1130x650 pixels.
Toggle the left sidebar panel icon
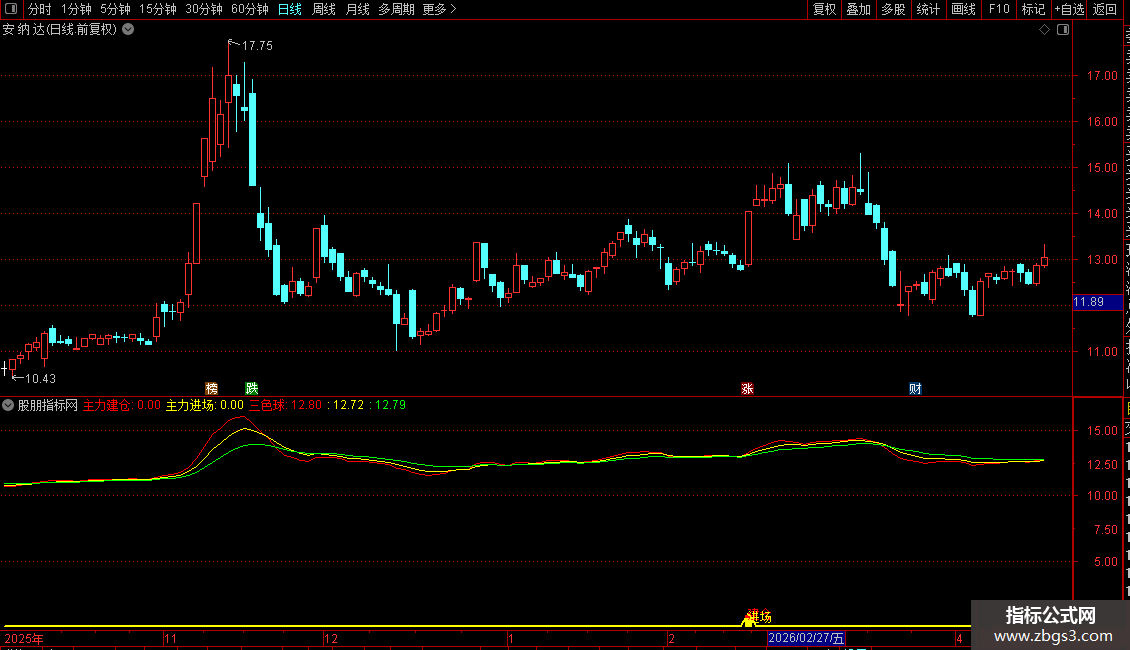tap(11, 9)
